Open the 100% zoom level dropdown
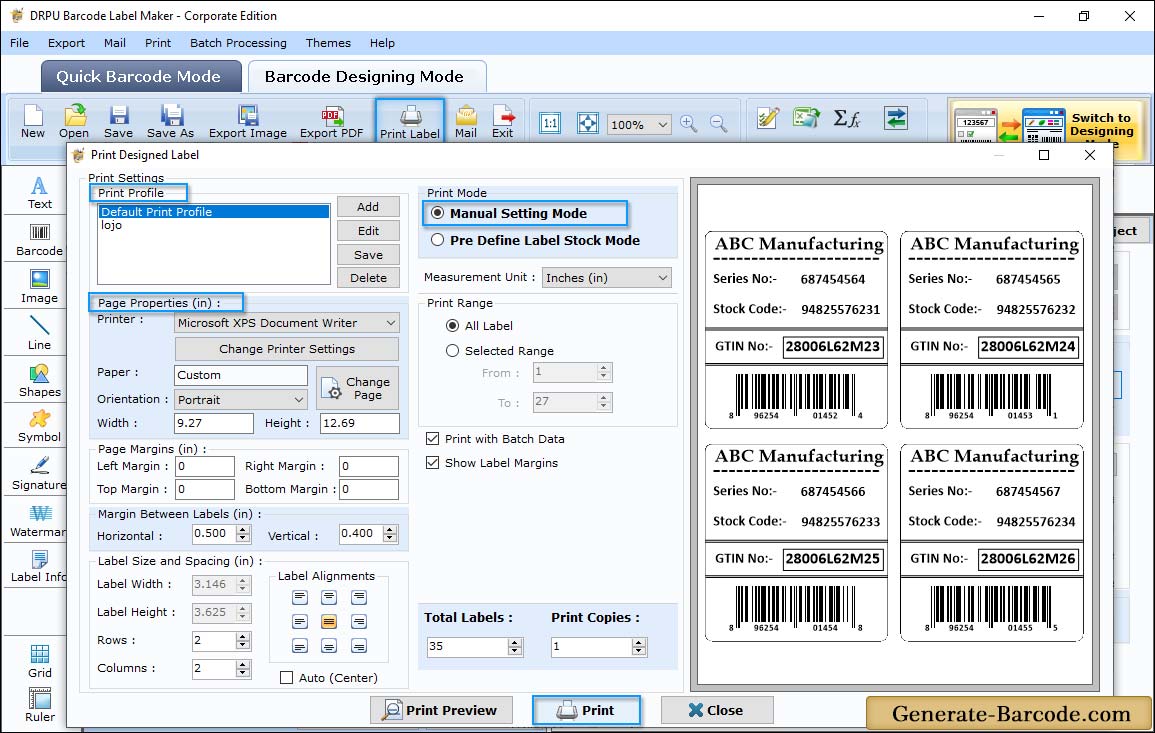1155x733 pixels. pos(638,124)
